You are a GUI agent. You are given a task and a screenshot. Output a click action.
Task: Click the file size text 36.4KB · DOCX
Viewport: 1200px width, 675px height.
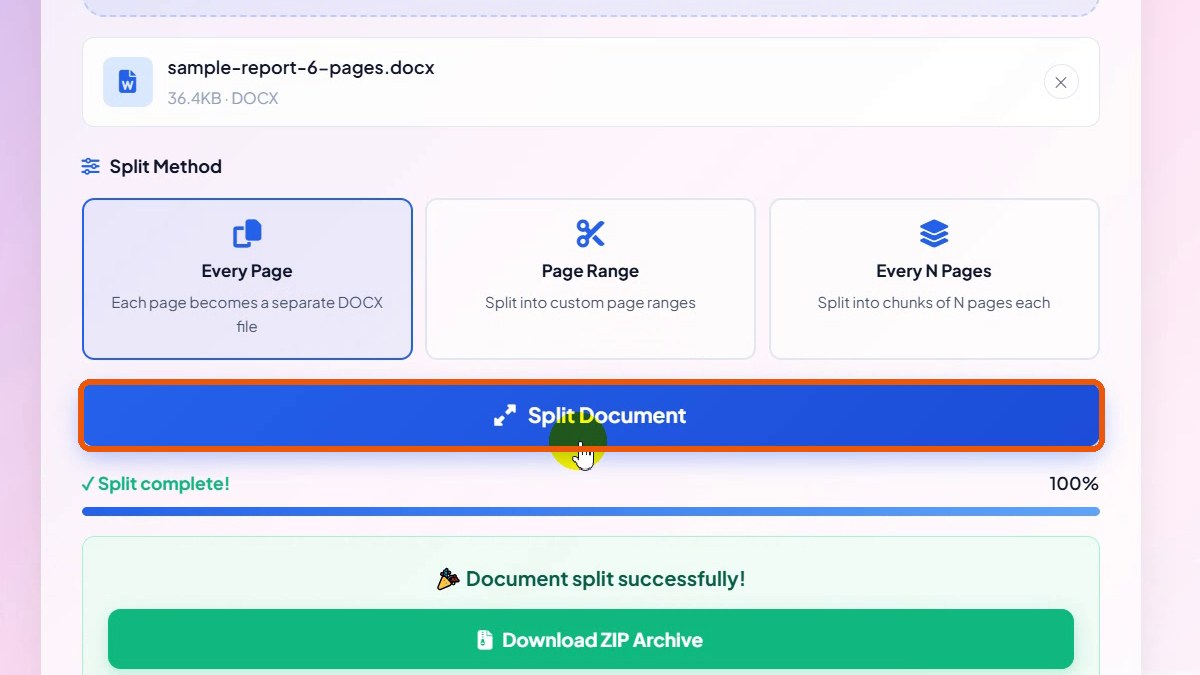223,98
